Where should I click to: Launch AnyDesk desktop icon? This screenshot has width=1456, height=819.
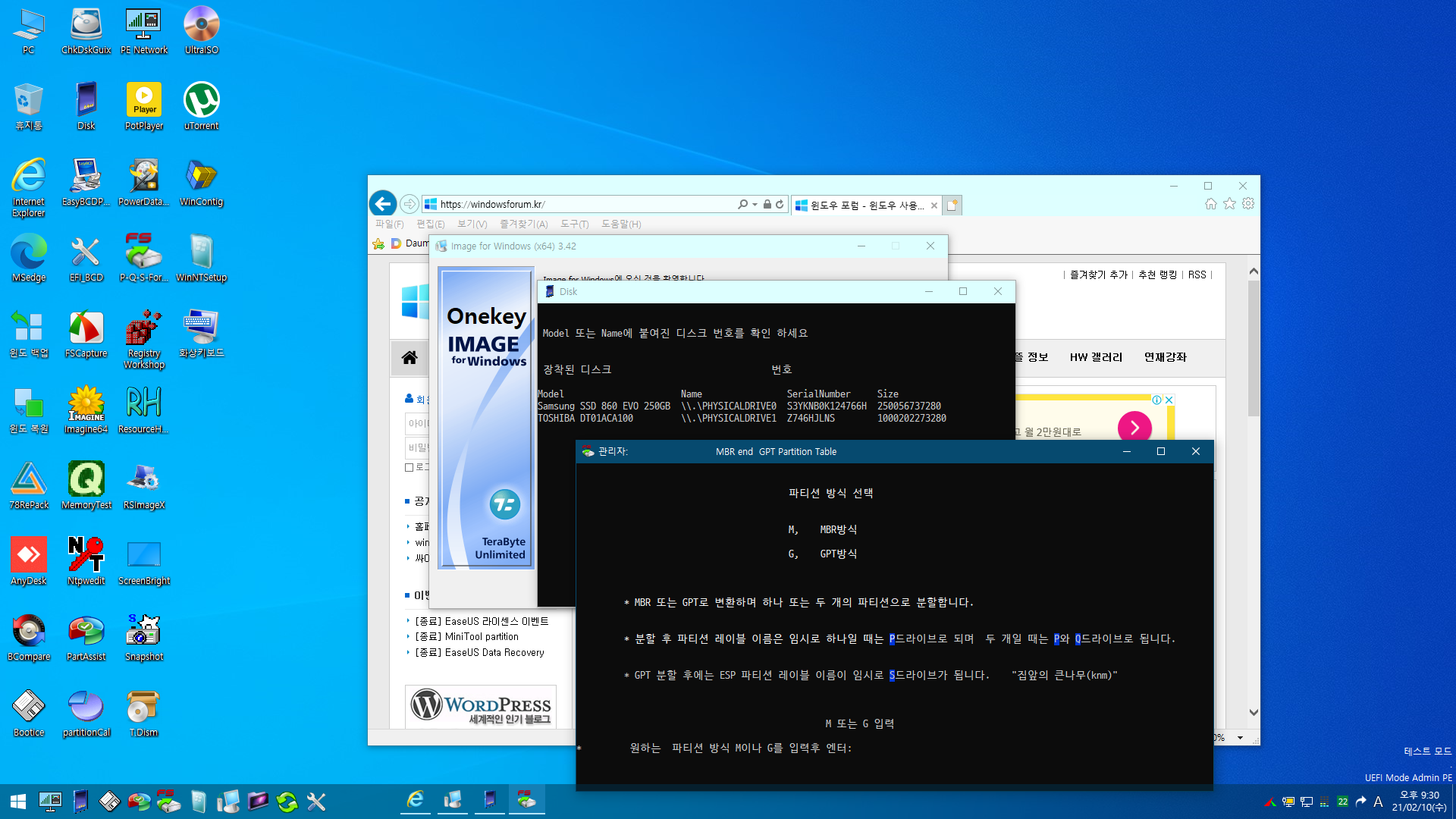(29, 561)
